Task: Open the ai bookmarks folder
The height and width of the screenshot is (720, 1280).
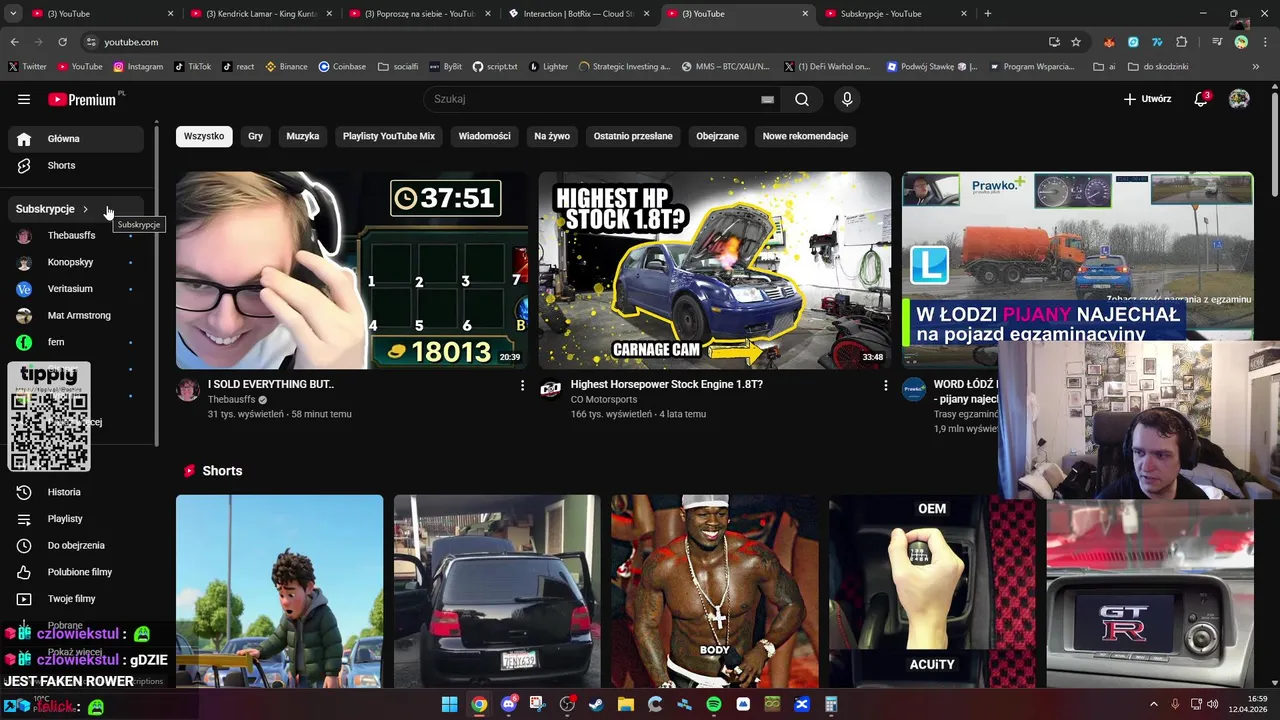Action: (x=1105, y=67)
